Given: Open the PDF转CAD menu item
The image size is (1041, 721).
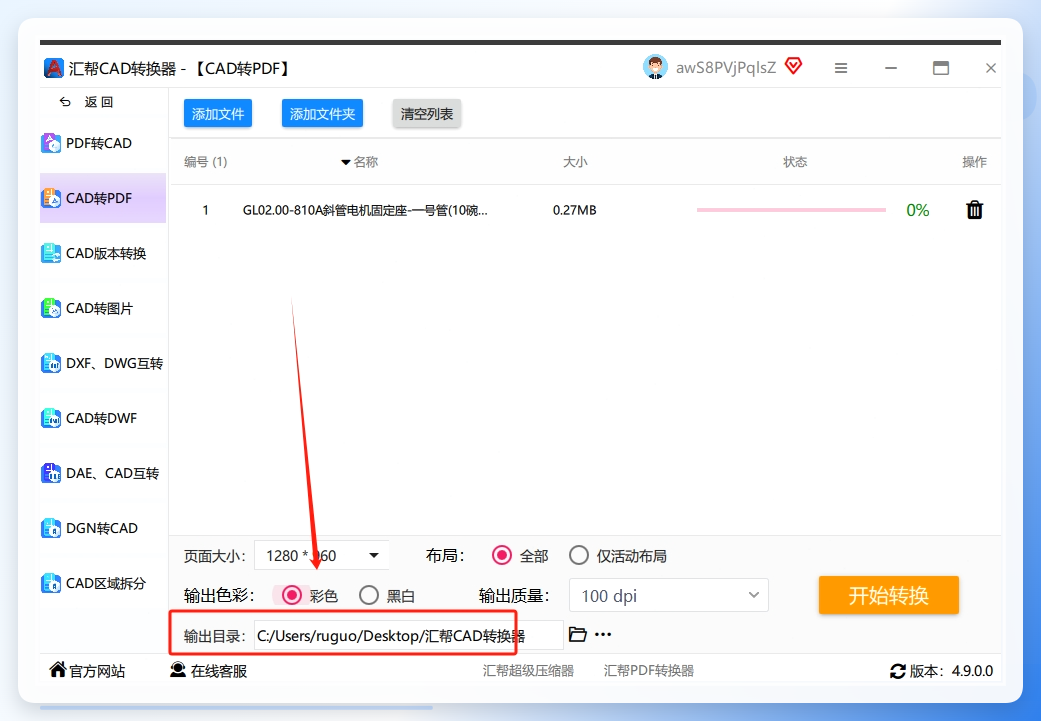Looking at the screenshot, I should click(x=103, y=143).
